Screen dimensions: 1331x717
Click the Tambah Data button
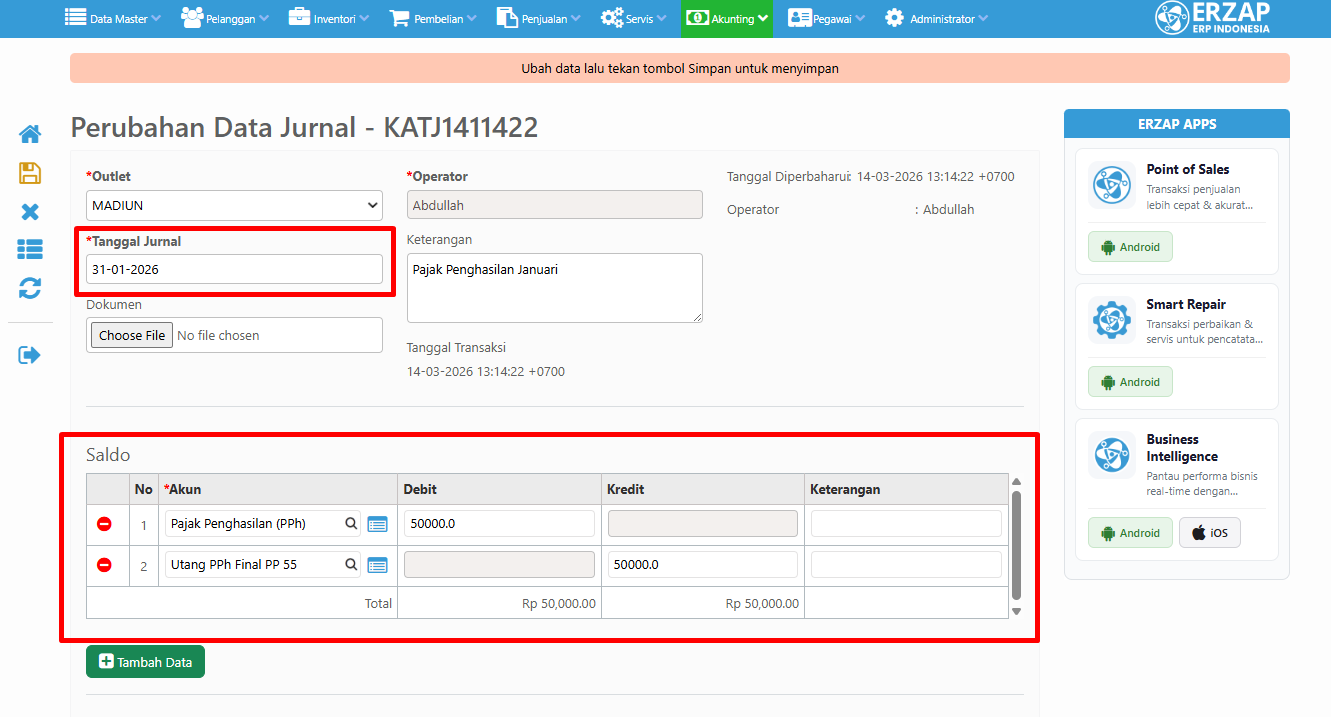145,662
